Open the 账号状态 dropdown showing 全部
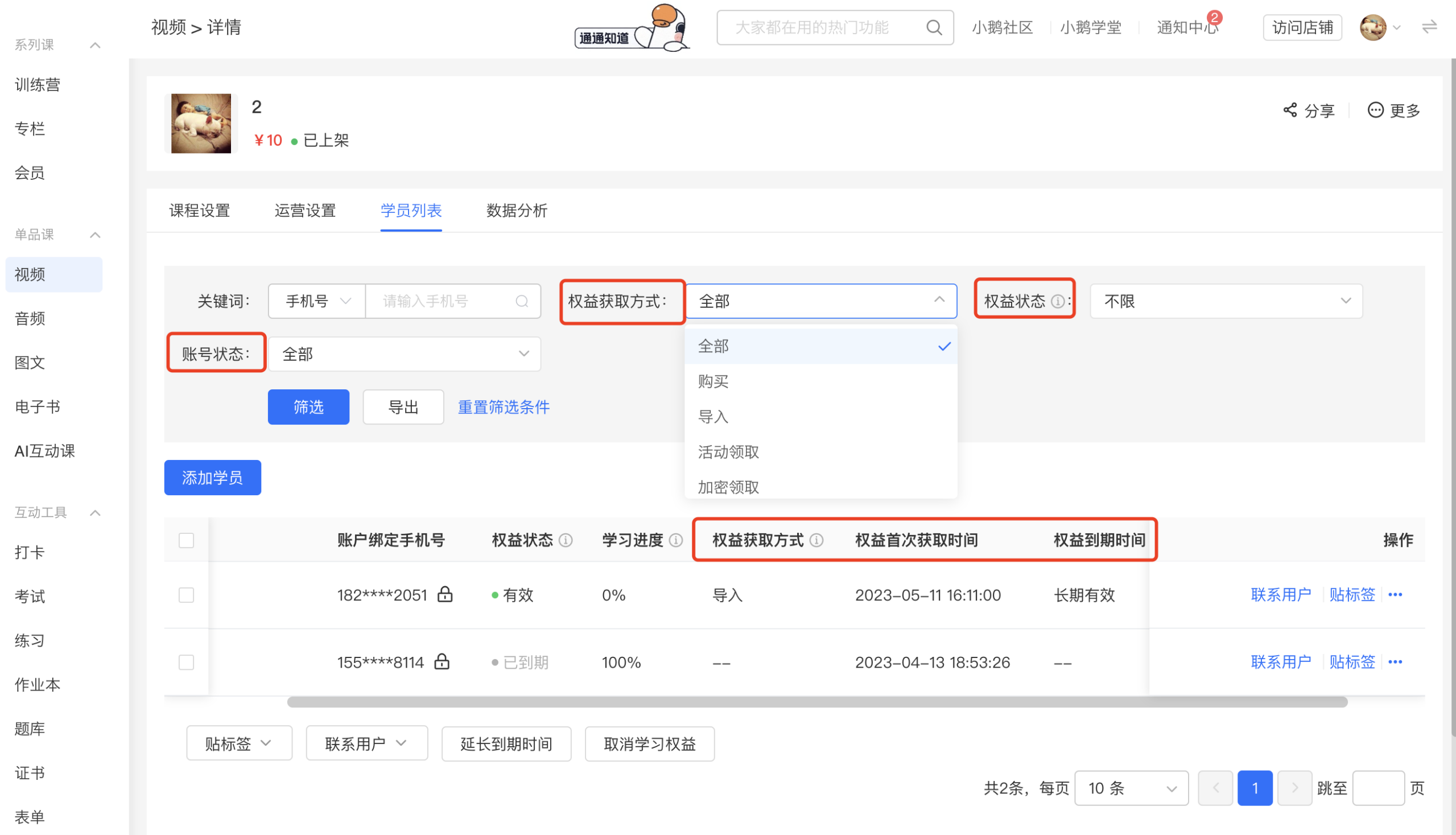Viewport: 1456px width, 835px height. click(x=404, y=354)
